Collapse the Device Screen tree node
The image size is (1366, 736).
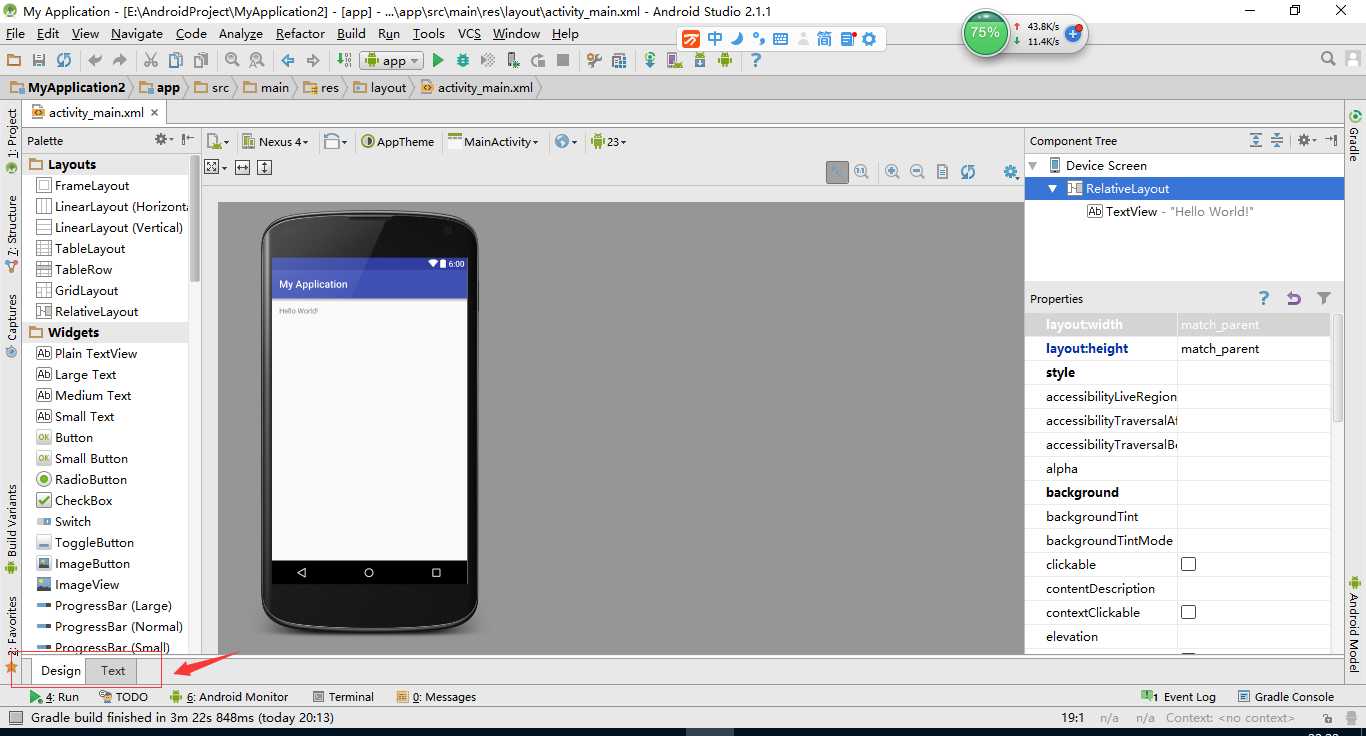point(1033,165)
